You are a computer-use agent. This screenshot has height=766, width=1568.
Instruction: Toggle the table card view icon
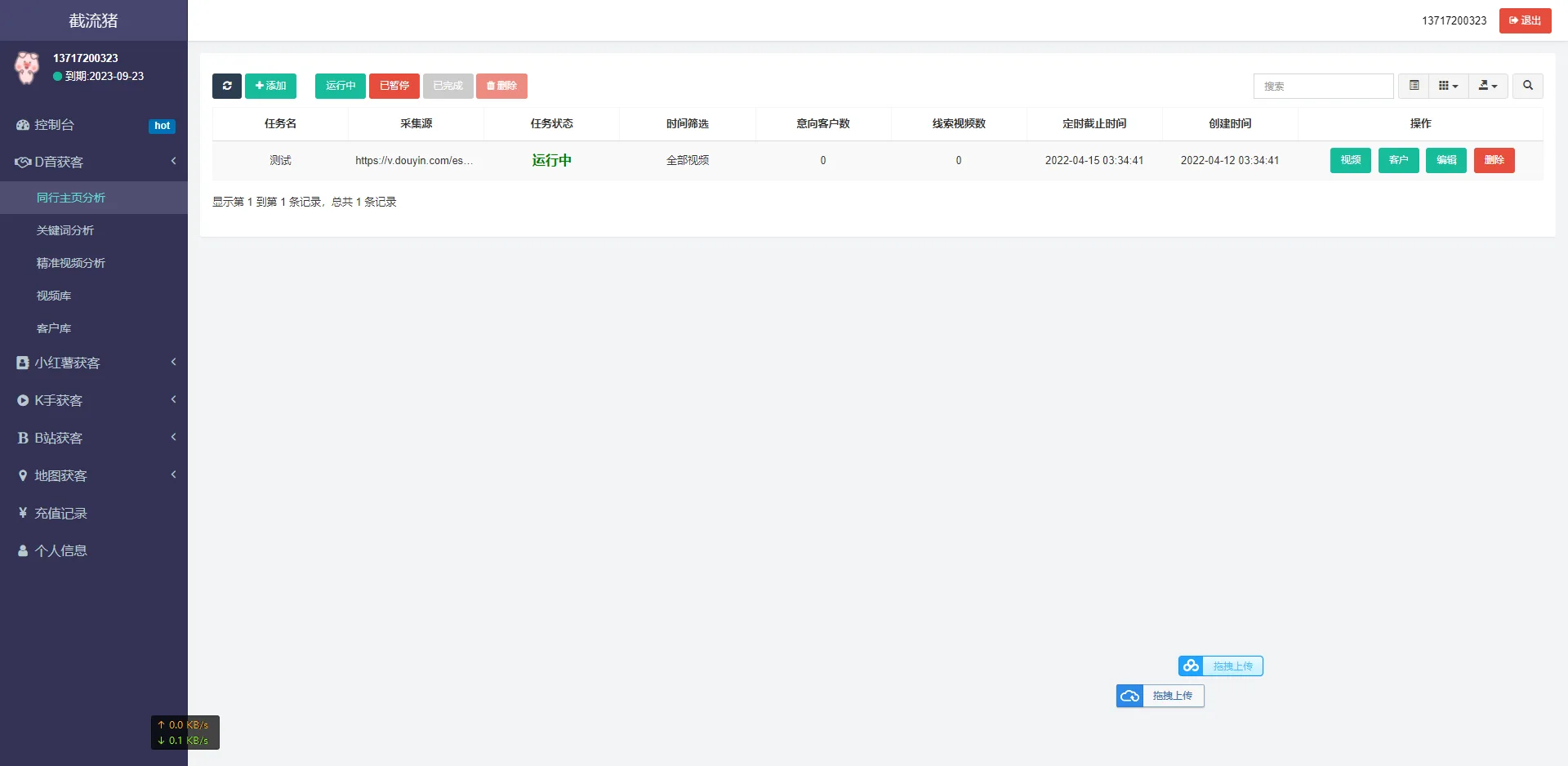(1414, 86)
